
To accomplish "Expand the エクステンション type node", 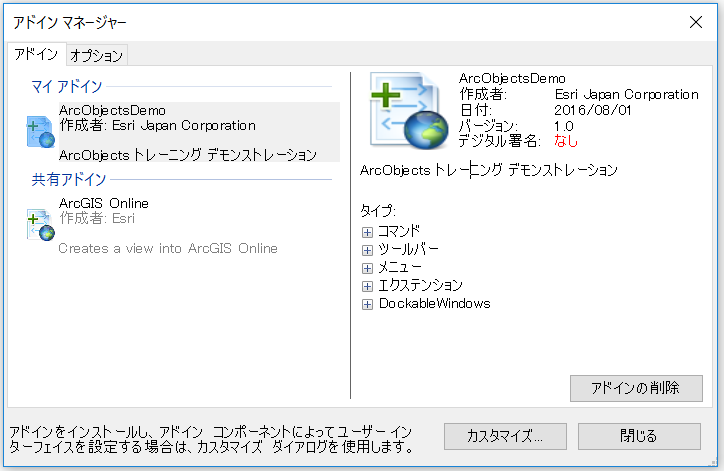I will point(367,286).
